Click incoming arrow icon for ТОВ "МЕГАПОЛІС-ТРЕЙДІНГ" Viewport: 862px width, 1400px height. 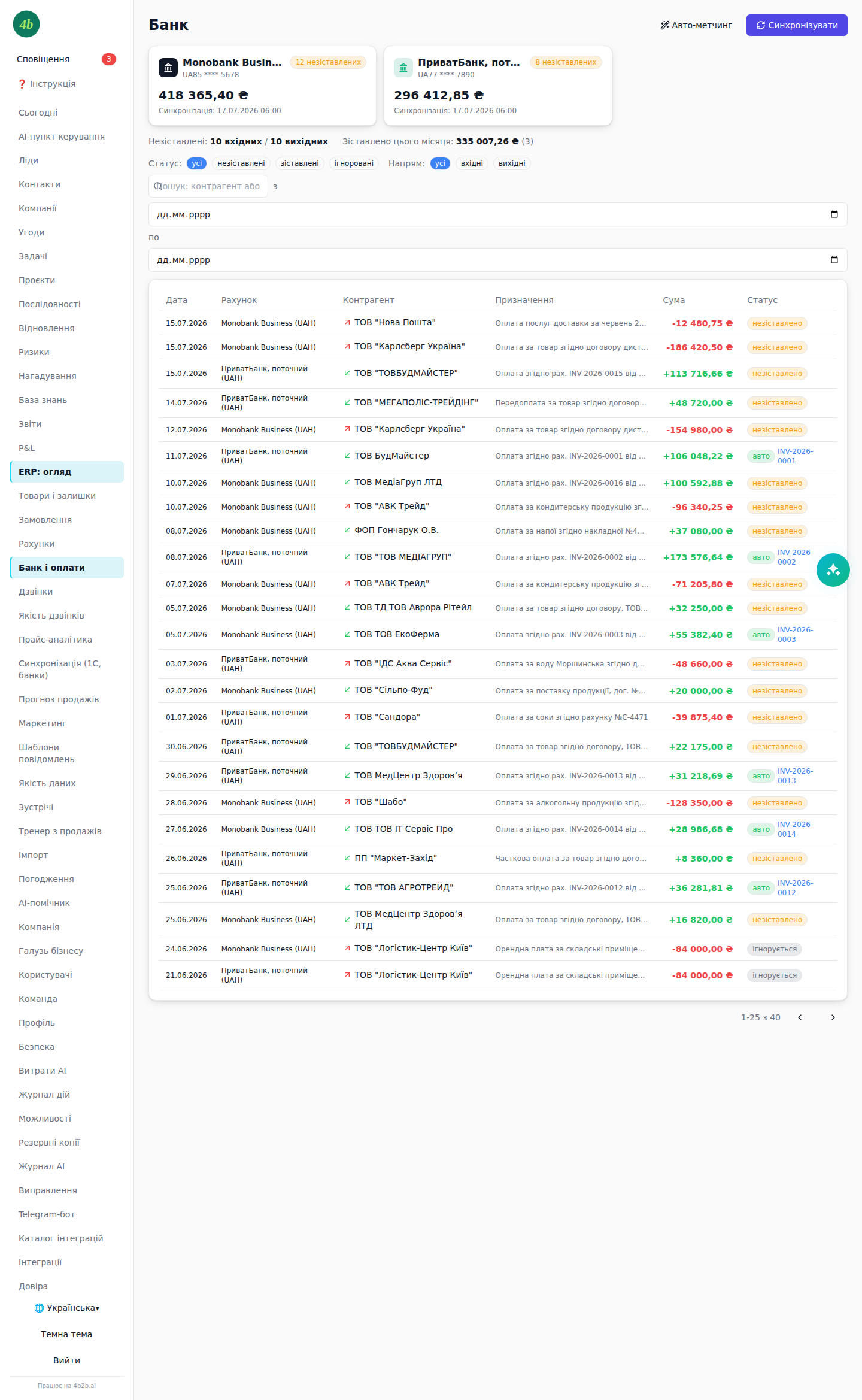(347, 402)
